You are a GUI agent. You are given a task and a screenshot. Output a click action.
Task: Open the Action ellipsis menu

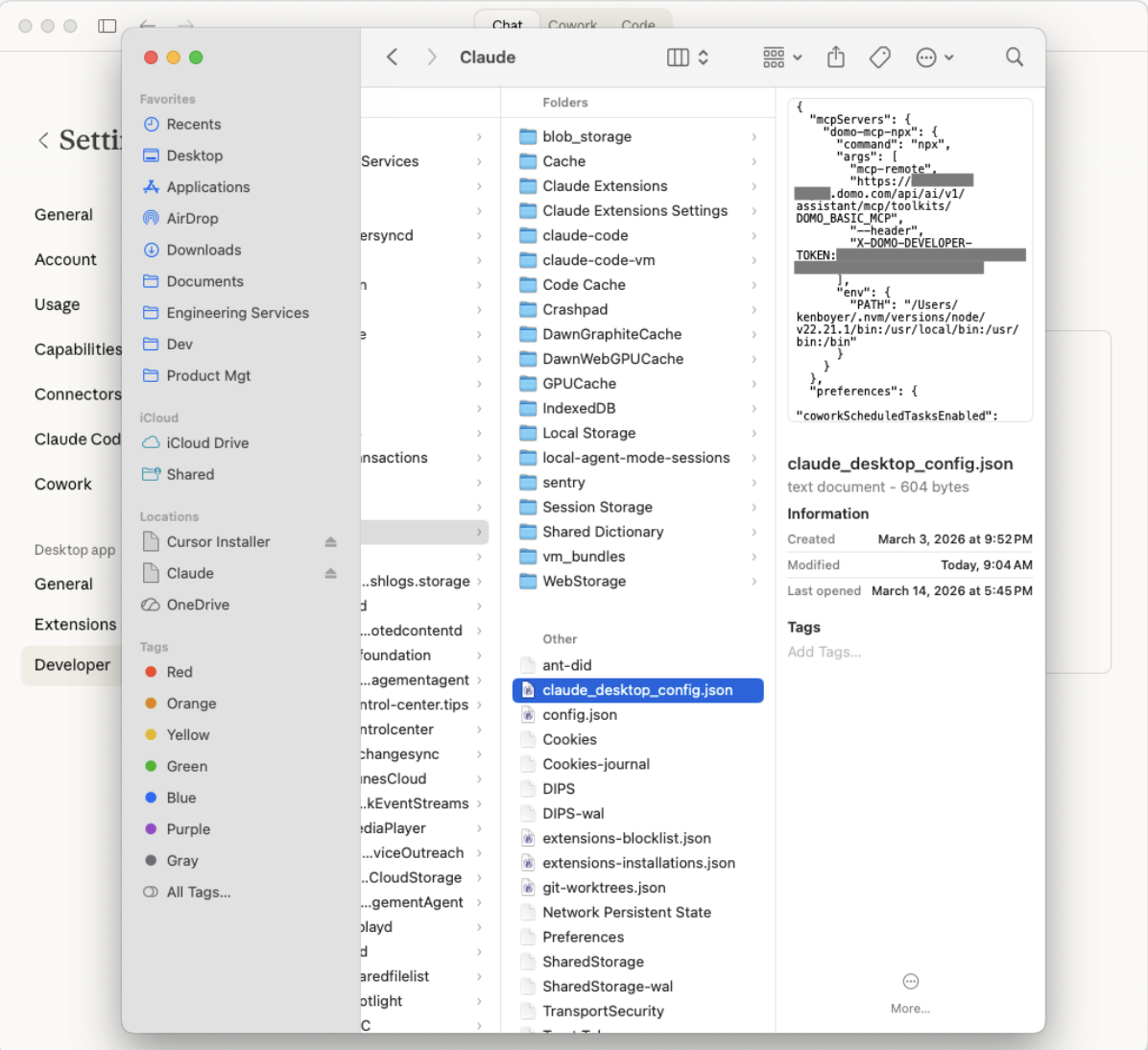point(934,58)
